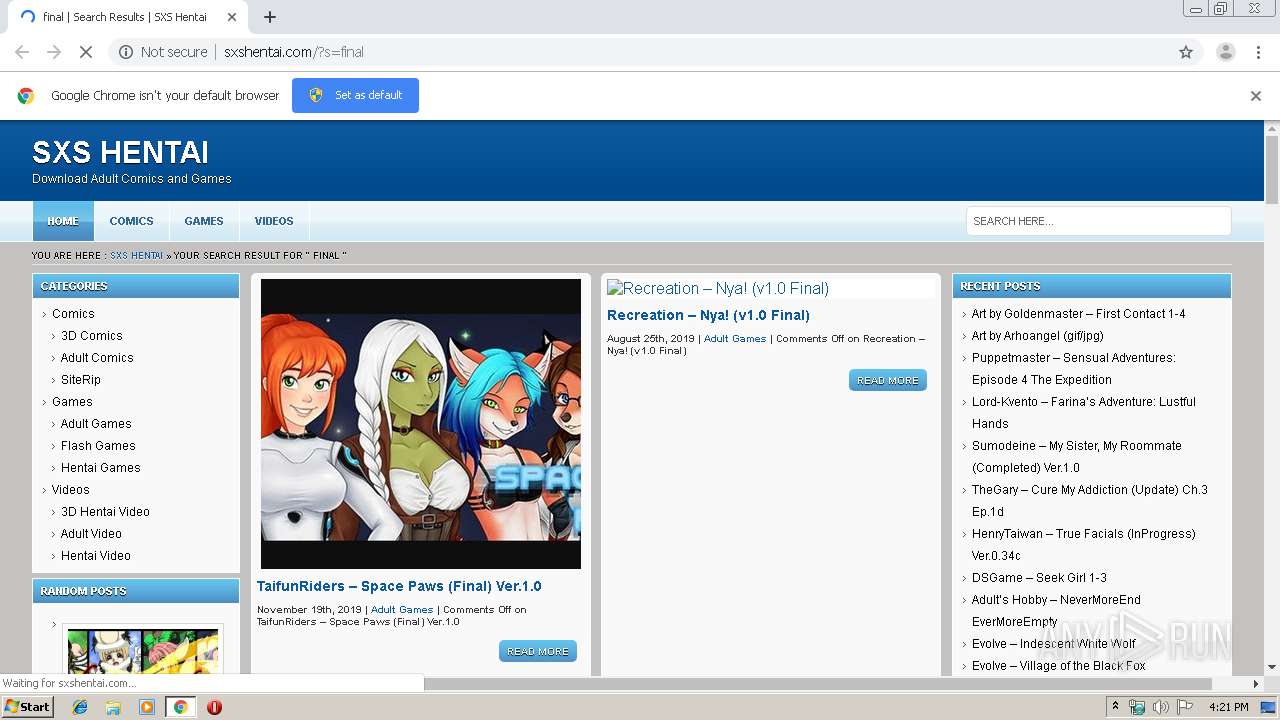Image resolution: width=1280 pixels, height=720 pixels.
Task: Switch to the GAMES navigation tab
Action: pos(204,221)
